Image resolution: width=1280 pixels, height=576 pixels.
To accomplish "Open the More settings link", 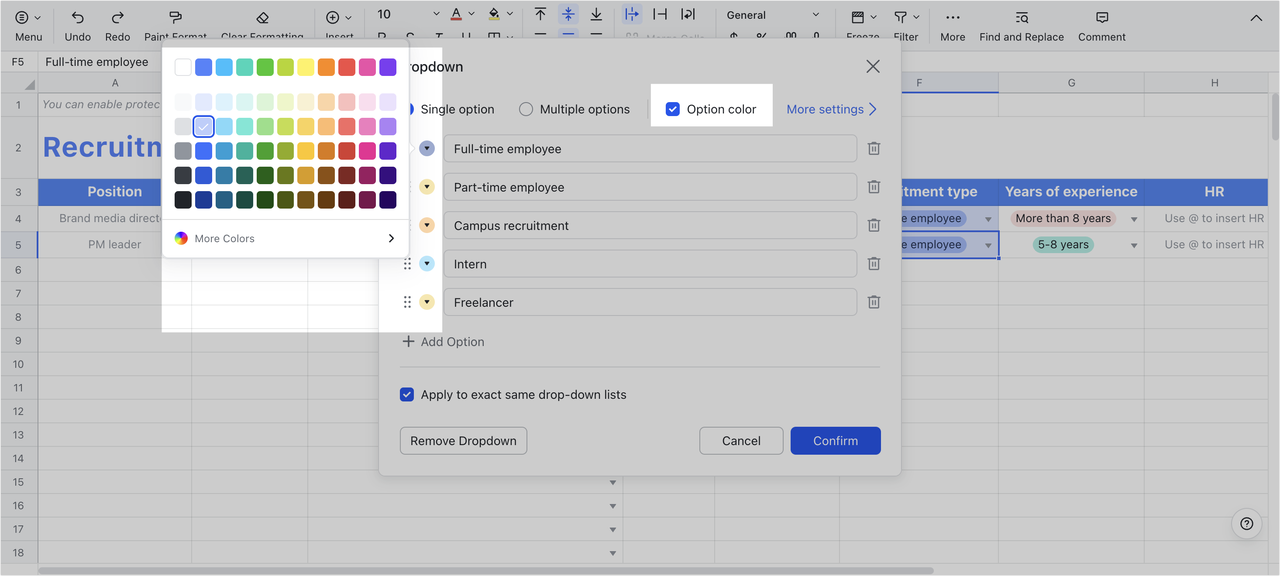I will pos(832,108).
